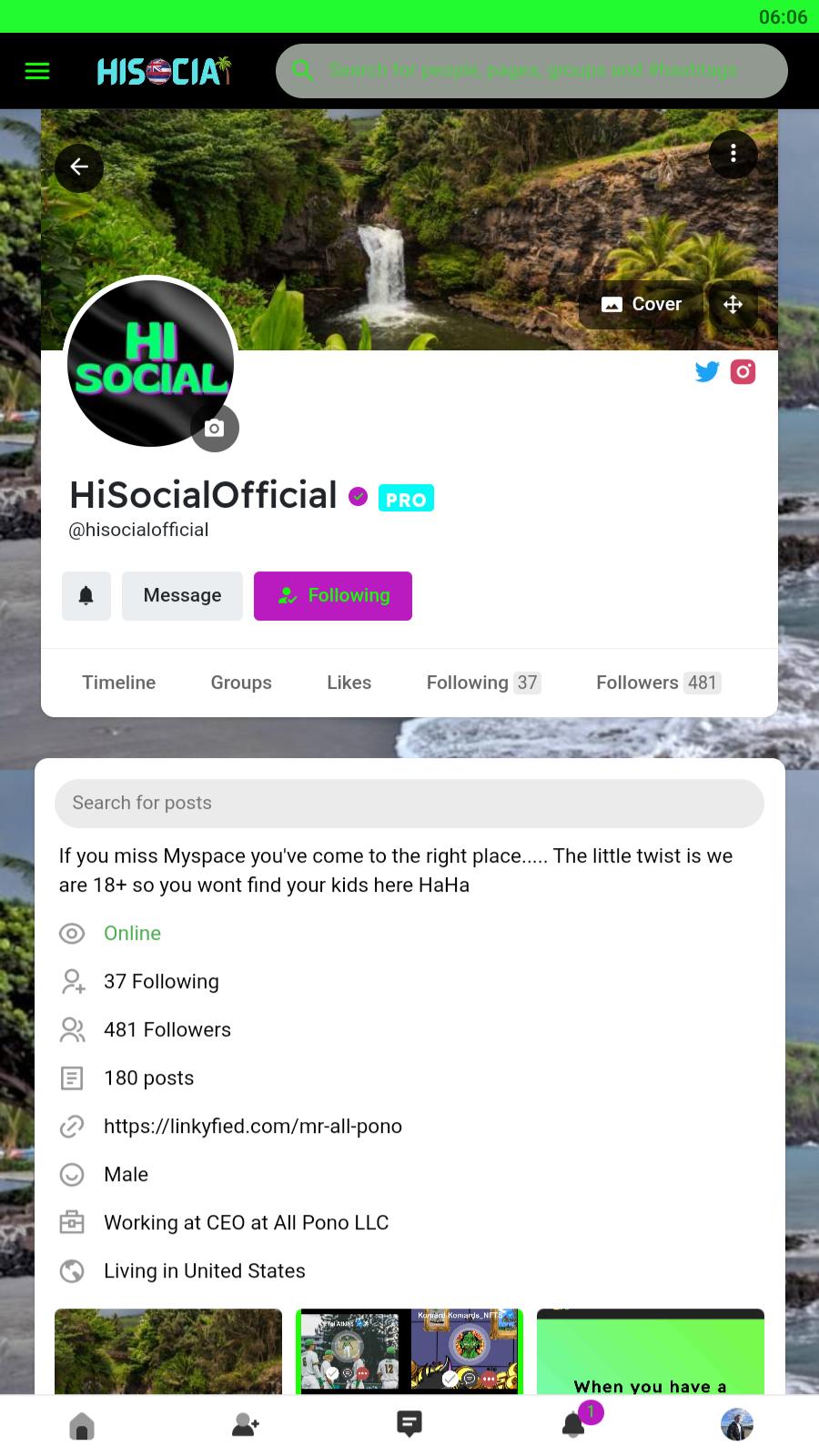The width and height of the screenshot is (819, 1456).
Task: Open the linkyfied.com/mr-all-pono link
Action: click(253, 1127)
